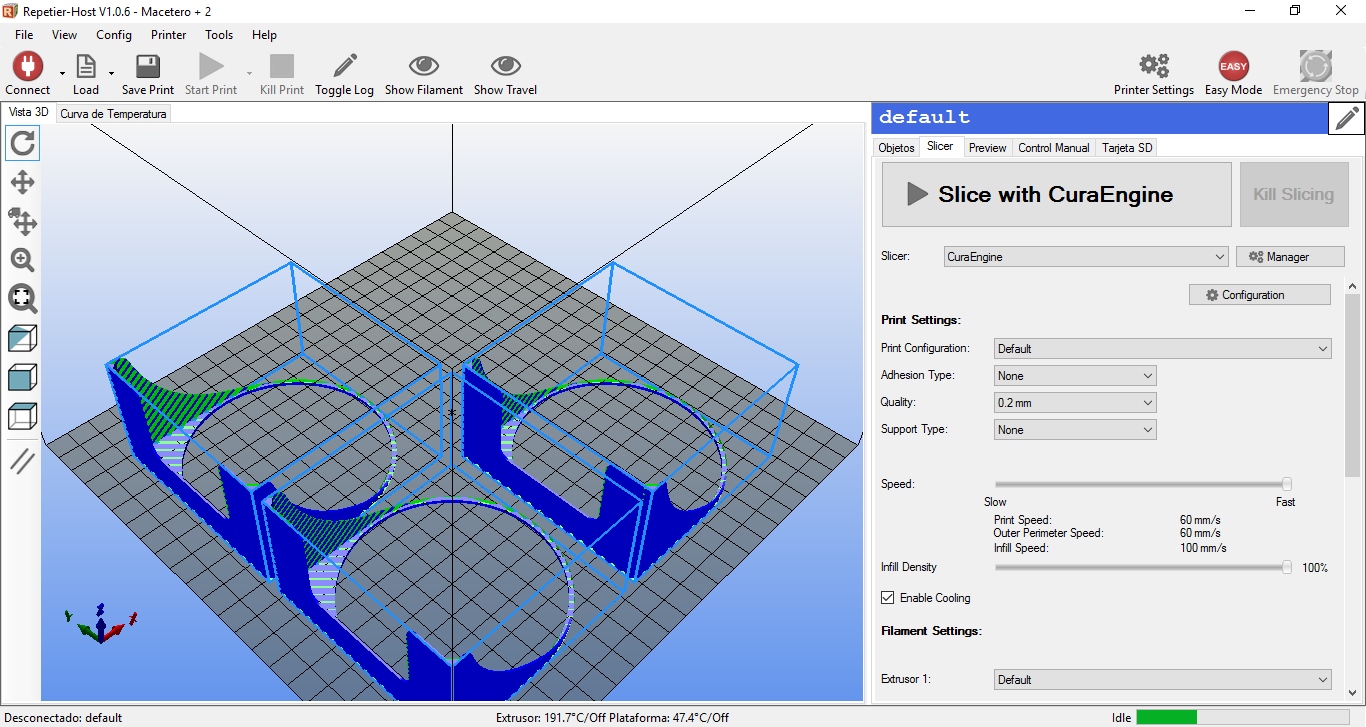Select the Slicer tab

[x=940, y=146]
